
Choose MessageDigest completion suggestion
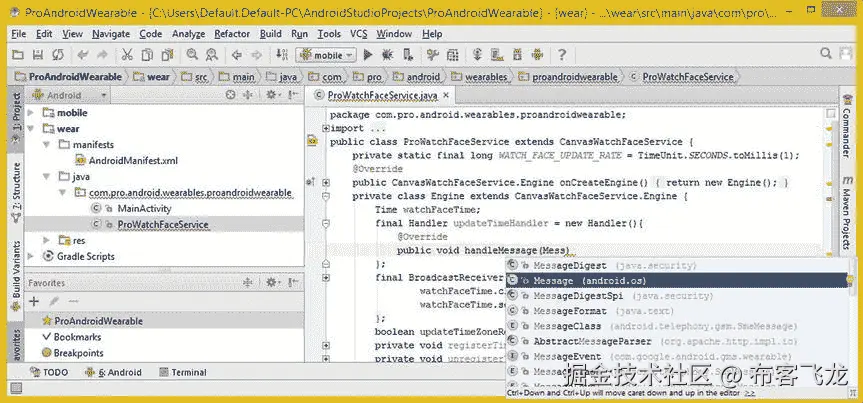coord(676,265)
